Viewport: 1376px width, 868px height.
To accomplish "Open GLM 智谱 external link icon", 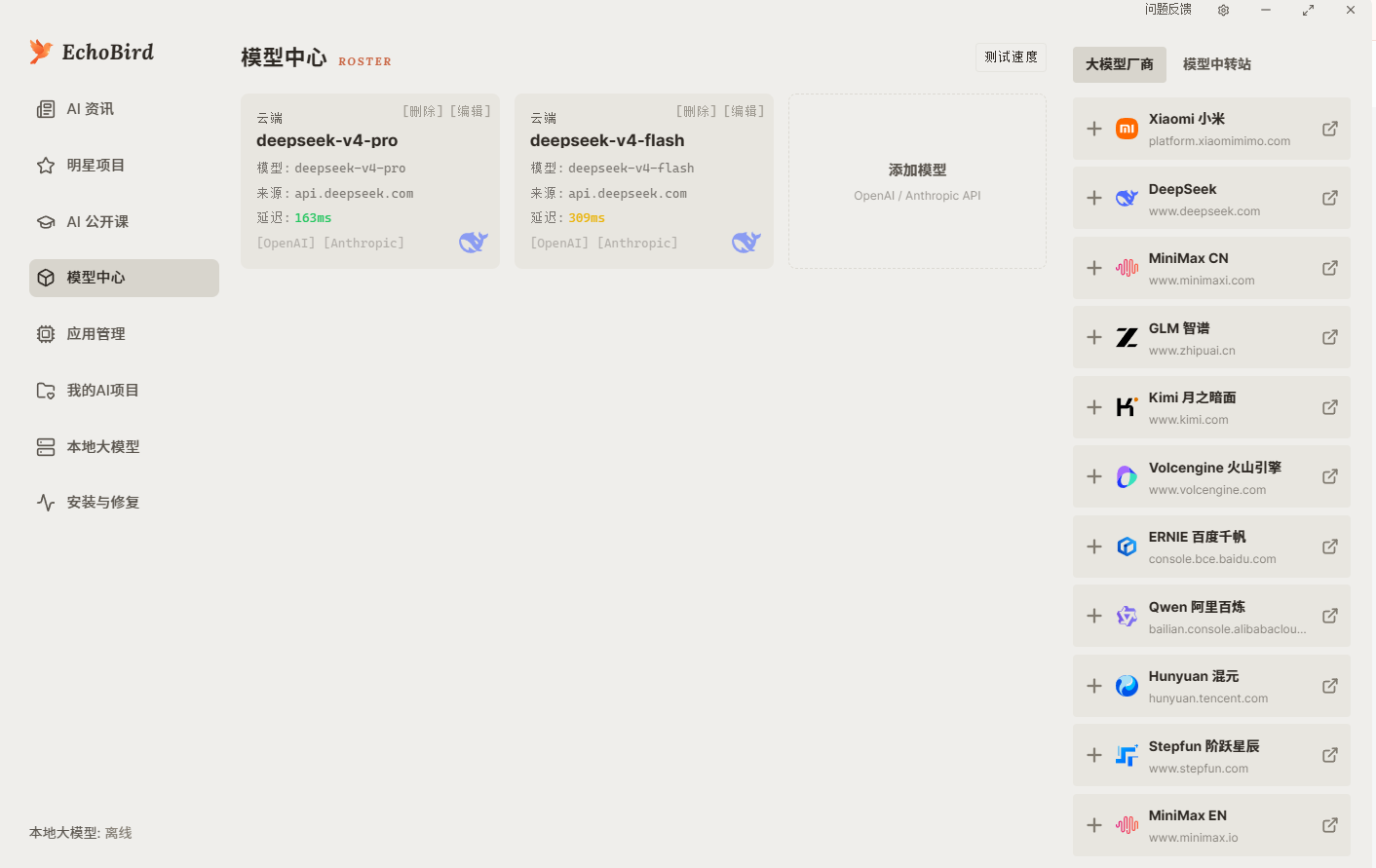I will (1330, 337).
